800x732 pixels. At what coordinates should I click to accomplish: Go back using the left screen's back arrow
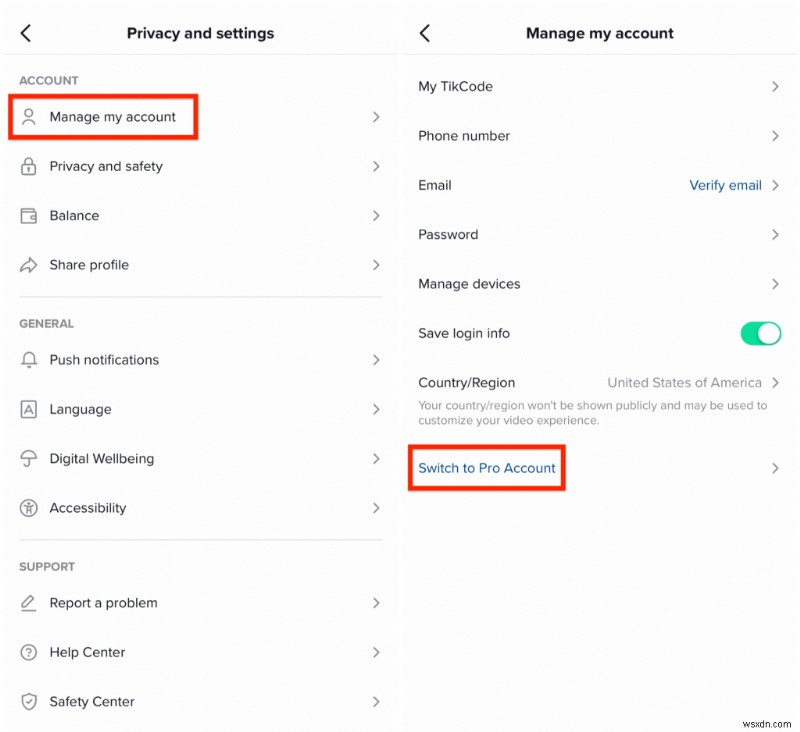25,32
